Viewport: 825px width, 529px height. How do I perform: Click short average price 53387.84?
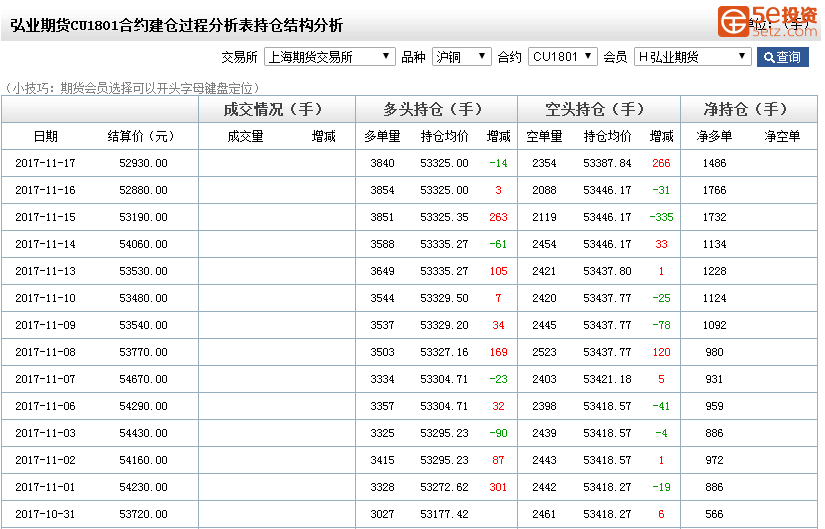point(607,163)
